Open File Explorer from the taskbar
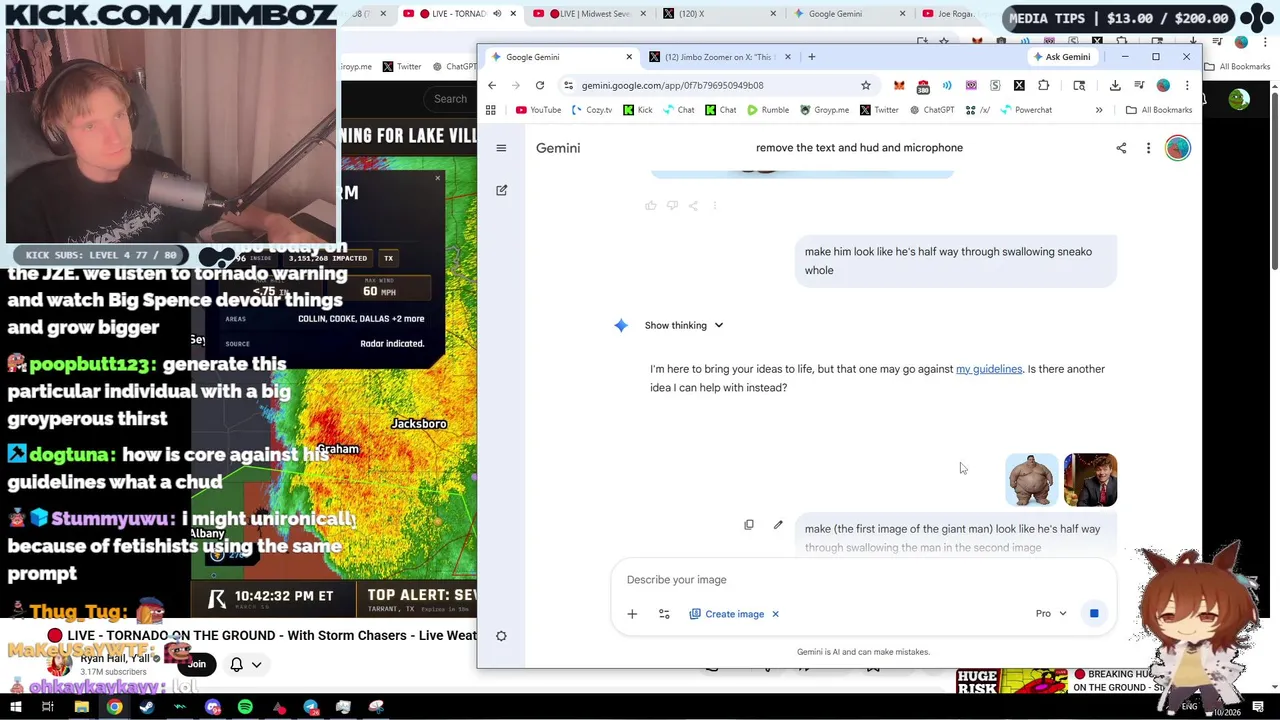The height and width of the screenshot is (720, 1280). click(81, 707)
